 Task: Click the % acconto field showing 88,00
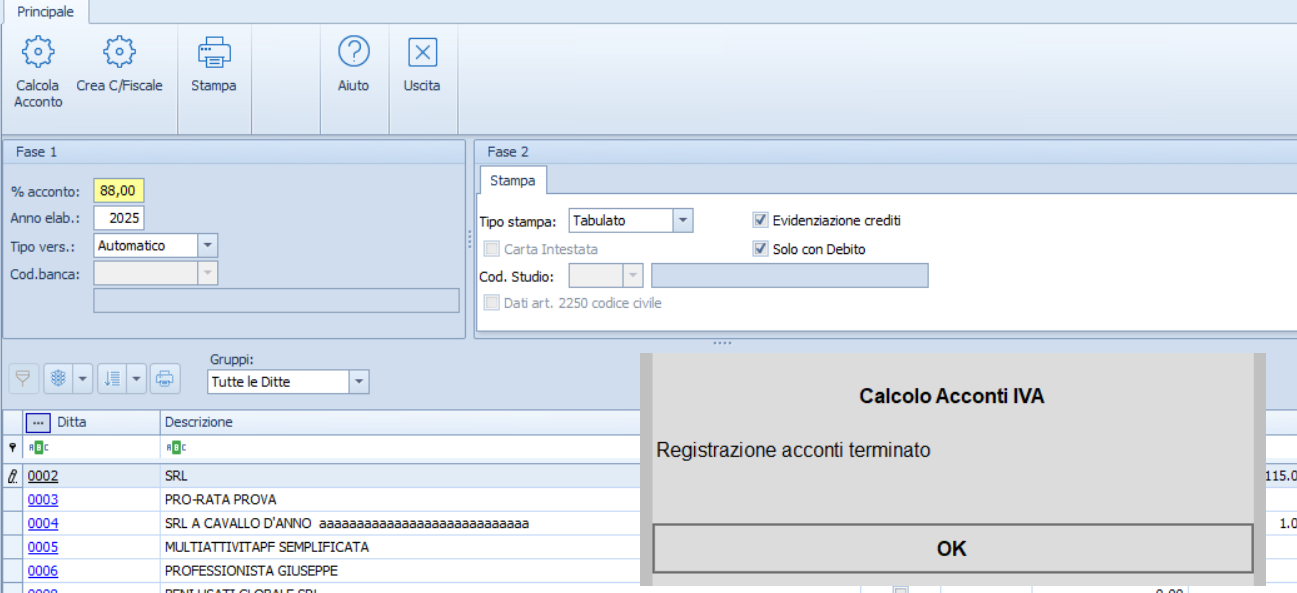point(119,191)
